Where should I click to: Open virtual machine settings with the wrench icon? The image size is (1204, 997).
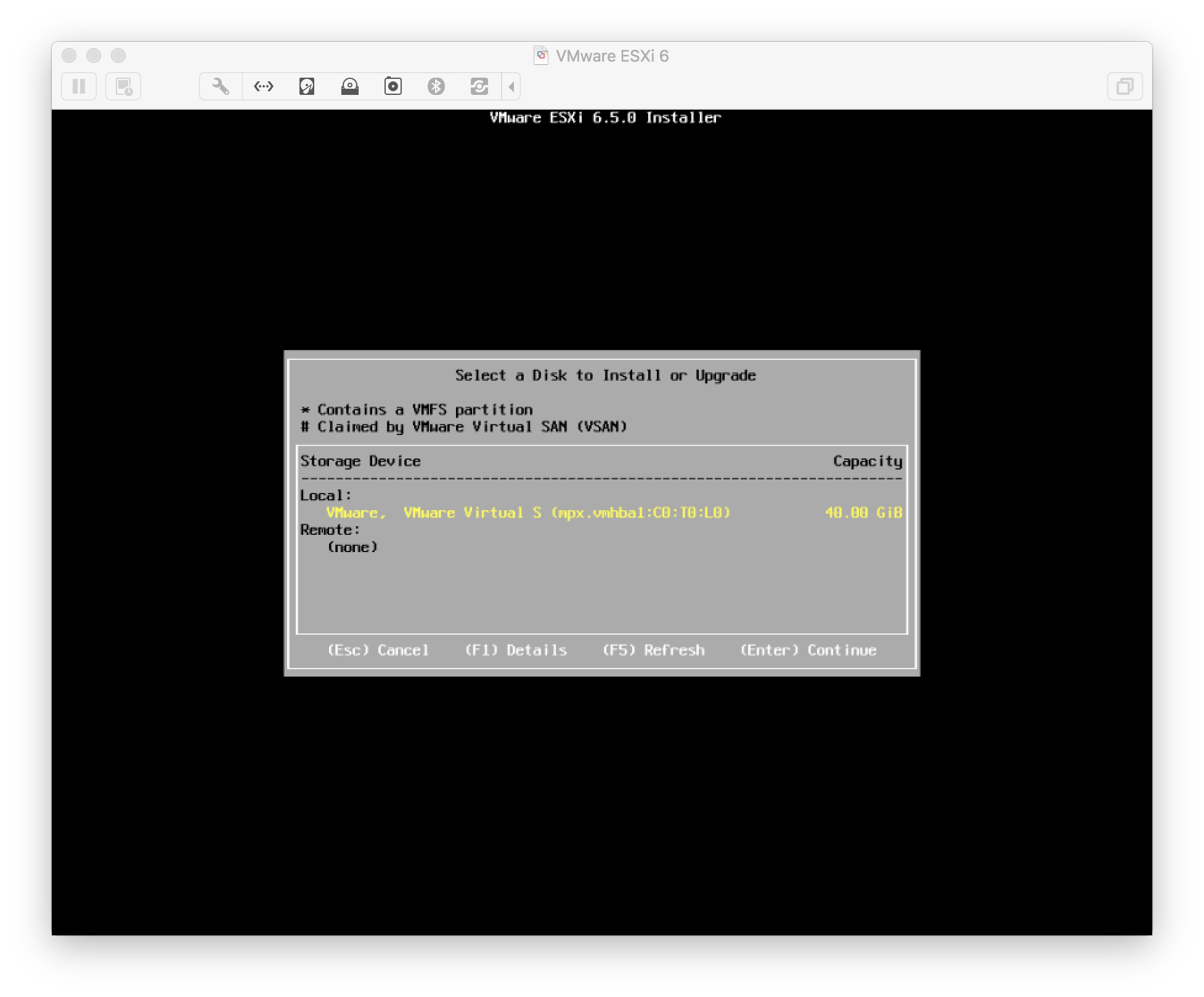pyautogui.click(x=220, y=86)
